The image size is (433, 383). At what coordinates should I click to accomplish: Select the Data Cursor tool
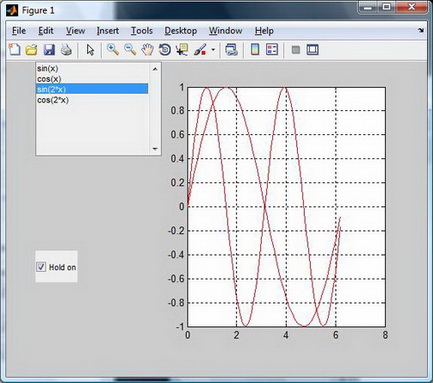click(x=182, y=50)
